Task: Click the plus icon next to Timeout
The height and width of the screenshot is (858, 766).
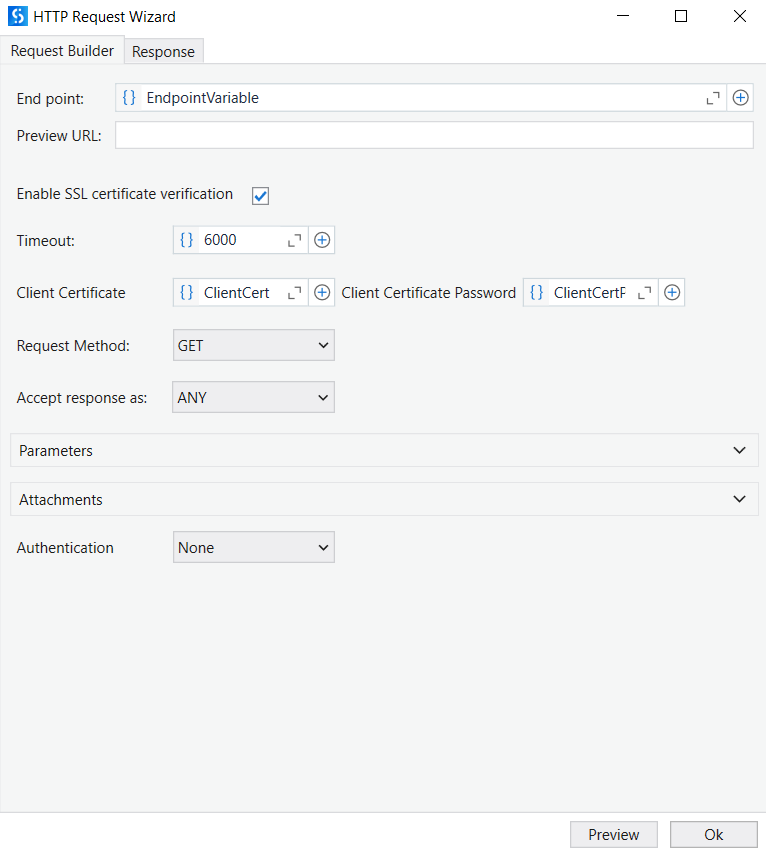Action: coord(322,240)
